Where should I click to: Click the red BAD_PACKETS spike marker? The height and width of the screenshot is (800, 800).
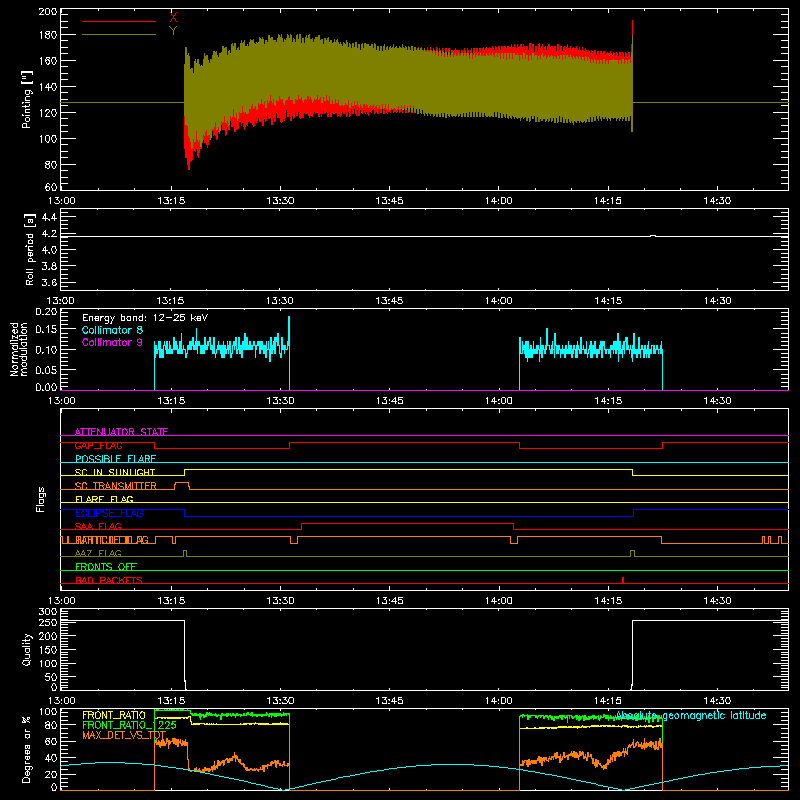[623, 580]
